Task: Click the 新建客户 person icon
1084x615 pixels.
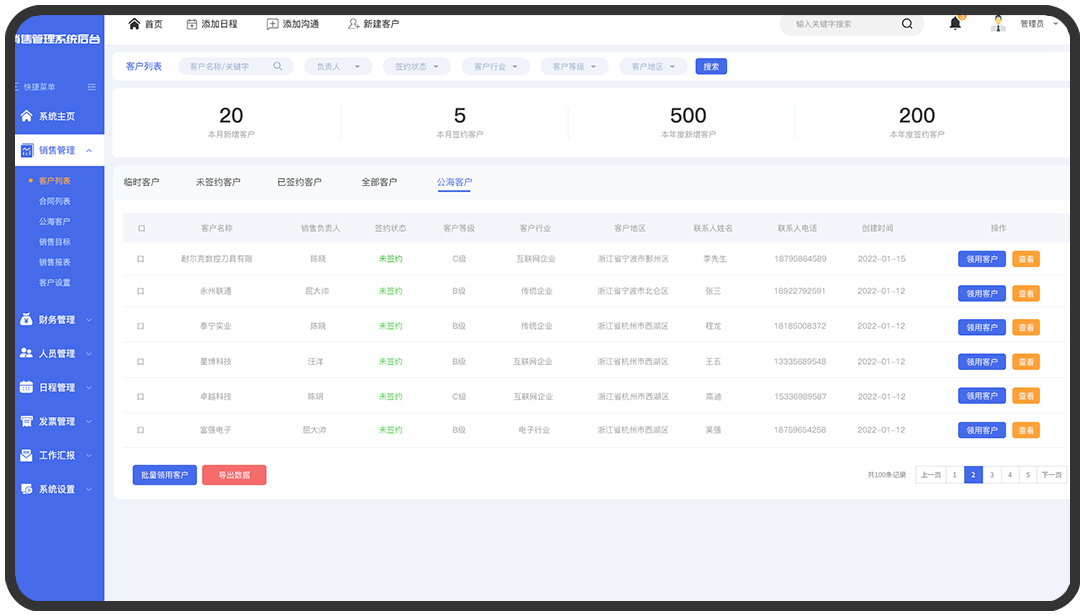Action: pos(353,24)
